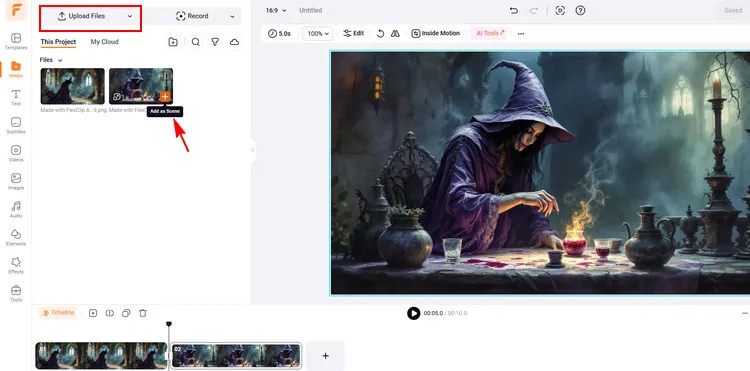Open the 16:9 aspect ratio dropdown
This screenshot has height=371, width=750.
point(277,11)
